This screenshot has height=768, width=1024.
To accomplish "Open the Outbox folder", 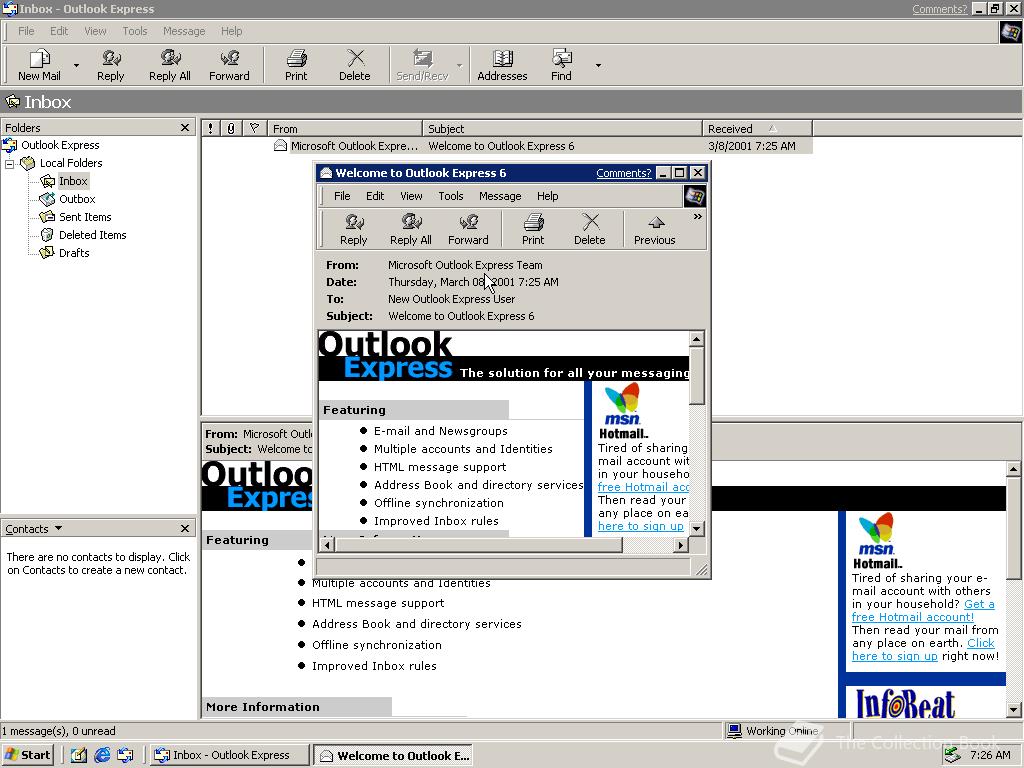I will 77,199.
